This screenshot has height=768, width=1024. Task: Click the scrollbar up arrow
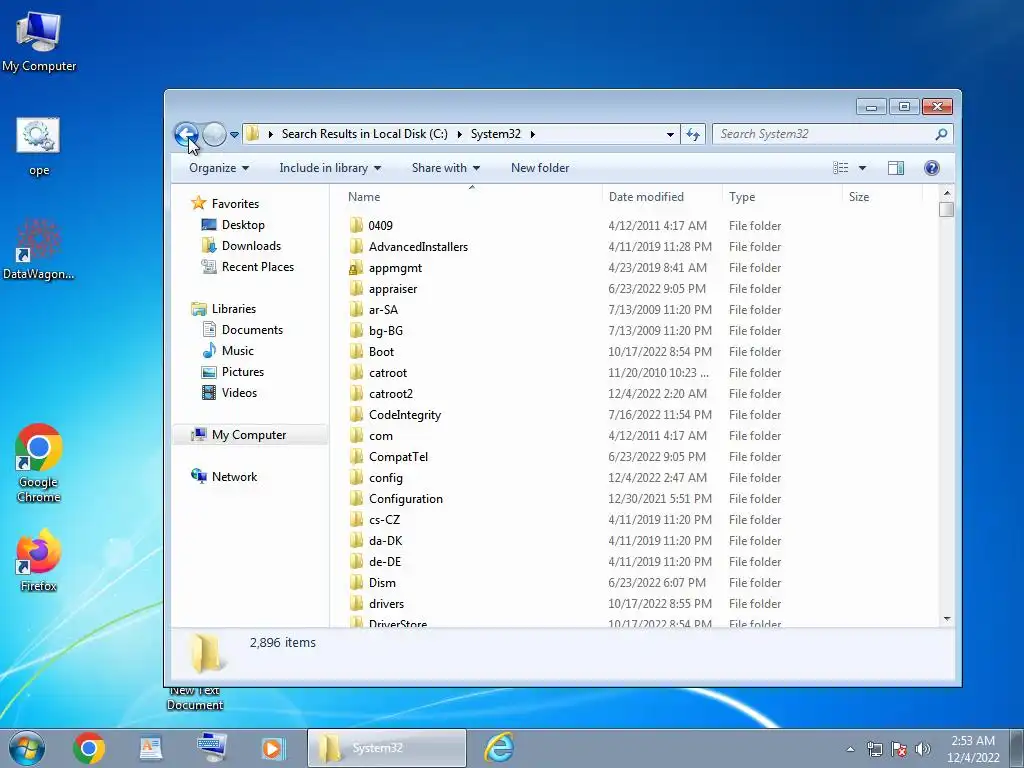click(x=947, y=193)
